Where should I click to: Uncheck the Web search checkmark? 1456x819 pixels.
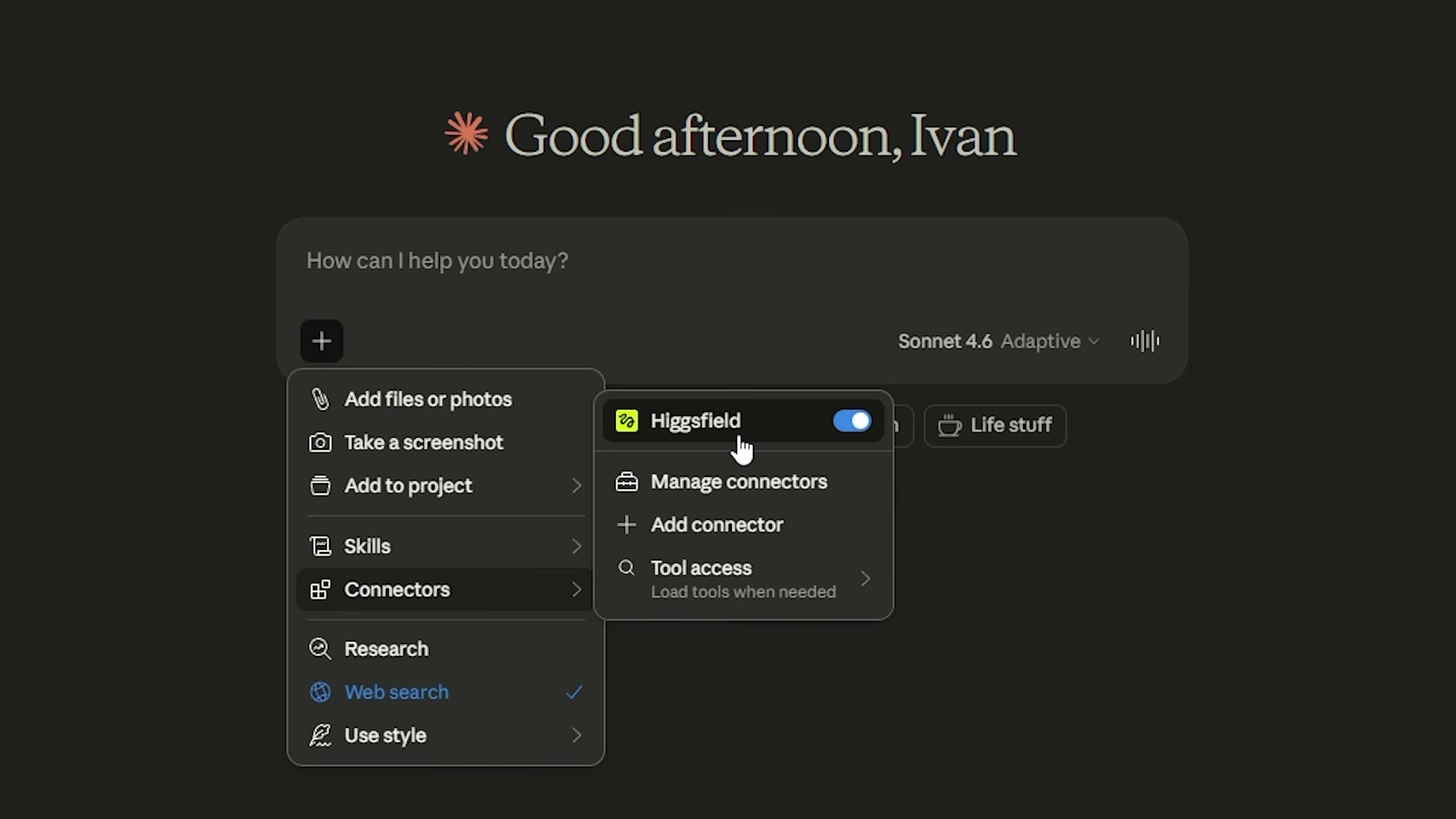pos(574,692)
